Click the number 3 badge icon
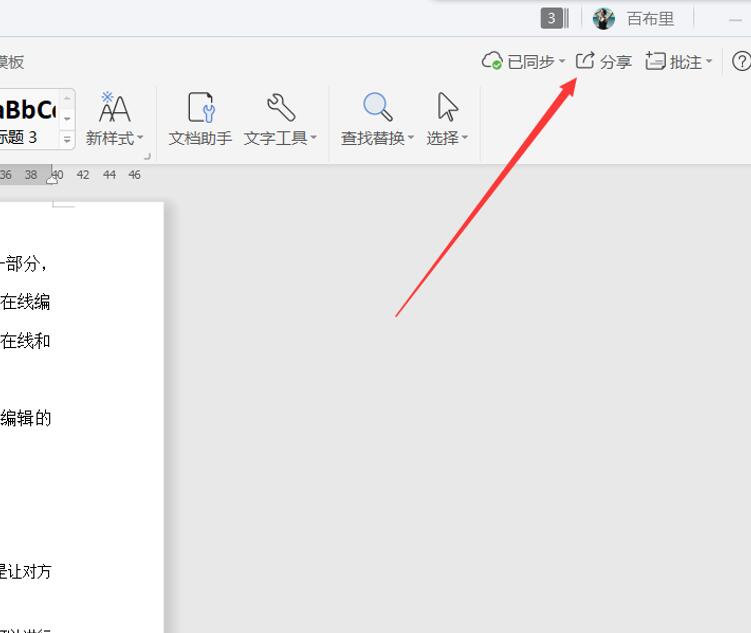 click(x=555, y=19)
